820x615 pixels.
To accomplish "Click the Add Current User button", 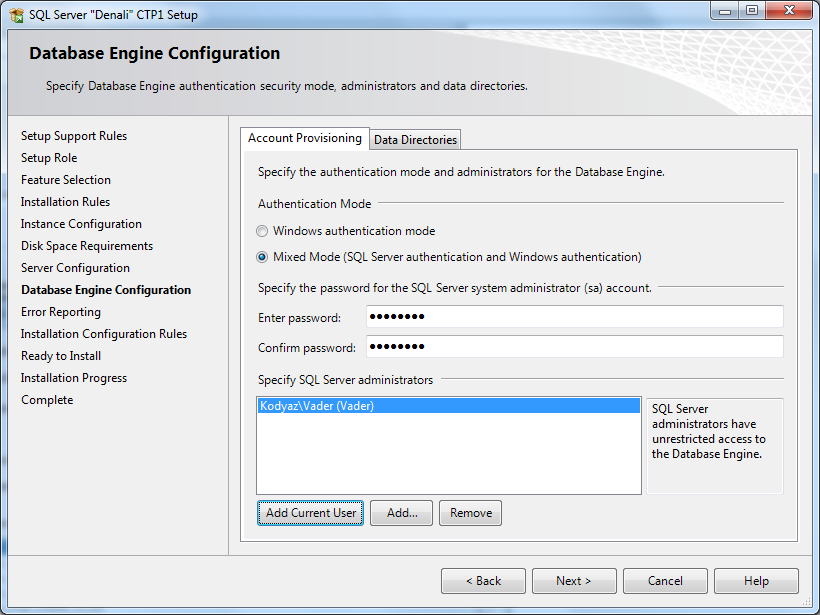I will pyautogui.click(x=311, y=513).
